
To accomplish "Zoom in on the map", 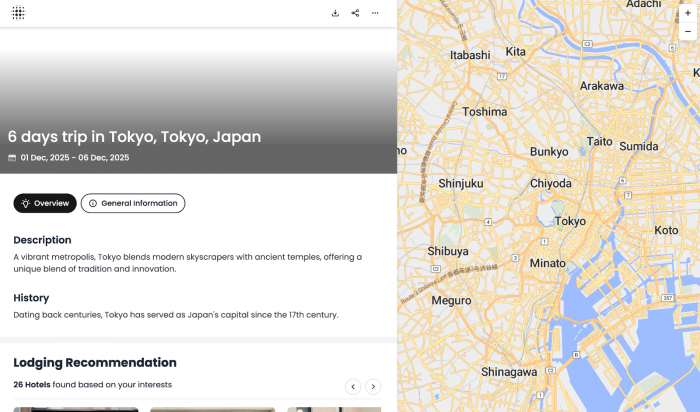I will click(x=687, y=13).
